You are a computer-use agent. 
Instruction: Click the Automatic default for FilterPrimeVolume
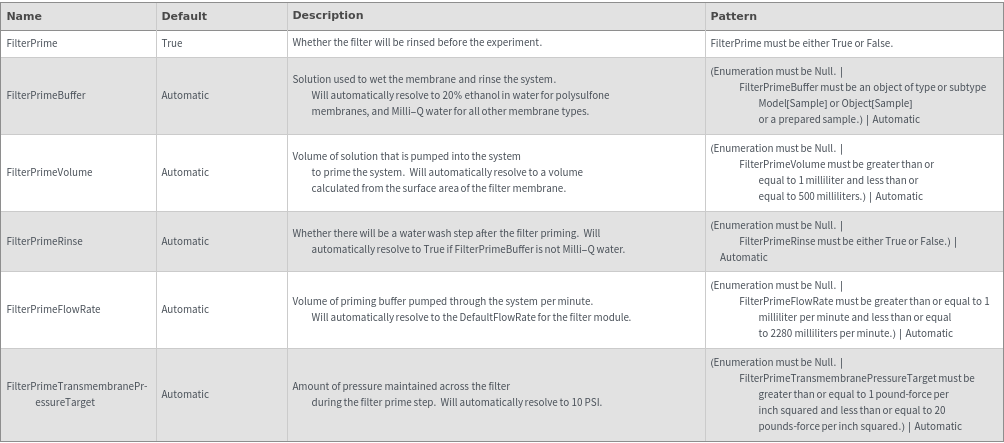(185, 172)
